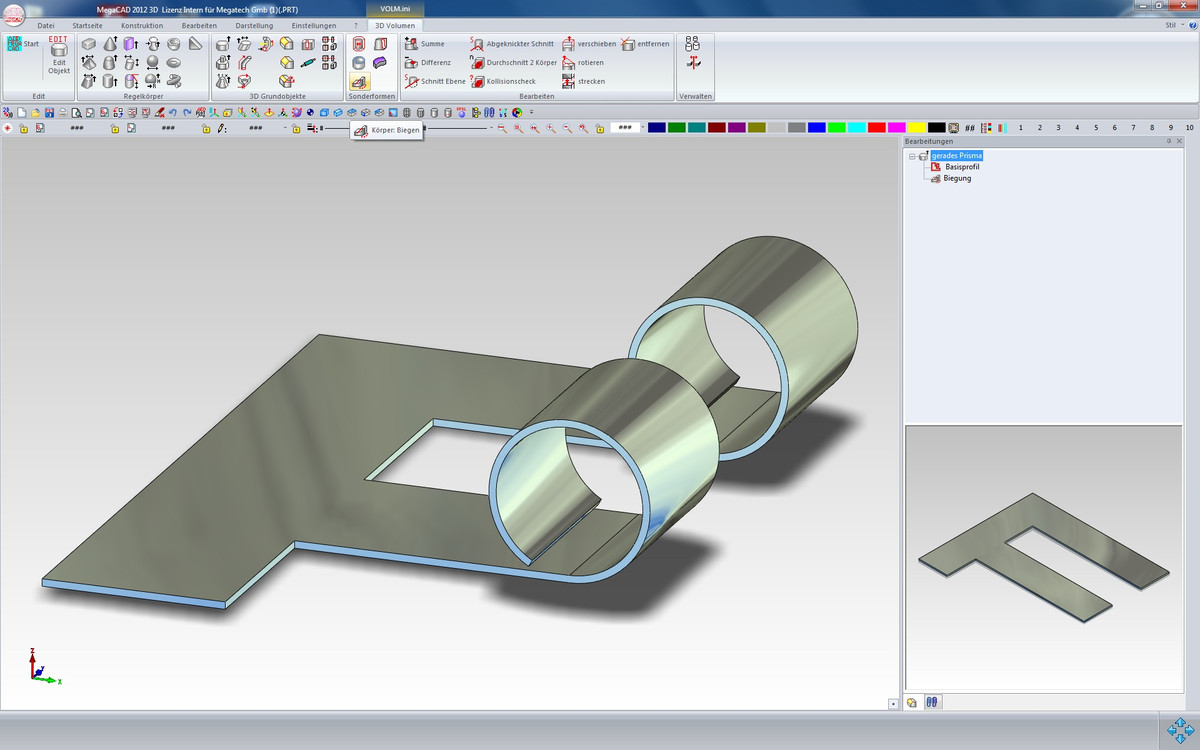Collapse the gerades Prisma tree node
Image resolution: width=1200 pixels, height=750 pixels.
click(x=912, y=156)
